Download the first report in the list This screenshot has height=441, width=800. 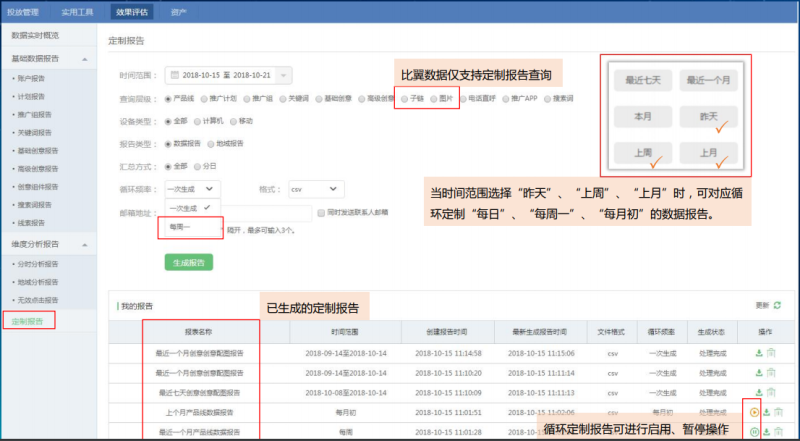point(759,353)
